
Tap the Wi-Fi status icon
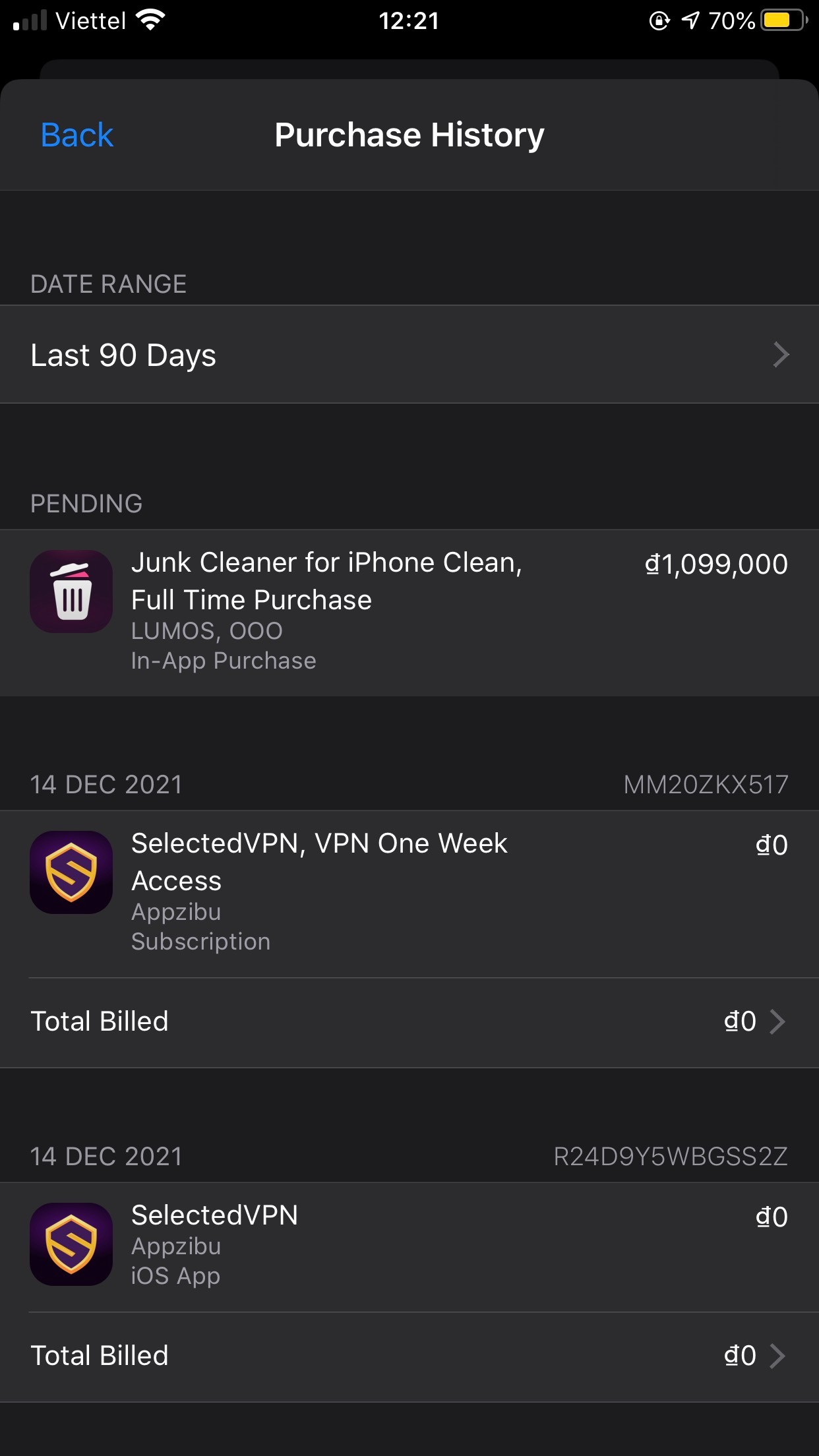point(150,20)
